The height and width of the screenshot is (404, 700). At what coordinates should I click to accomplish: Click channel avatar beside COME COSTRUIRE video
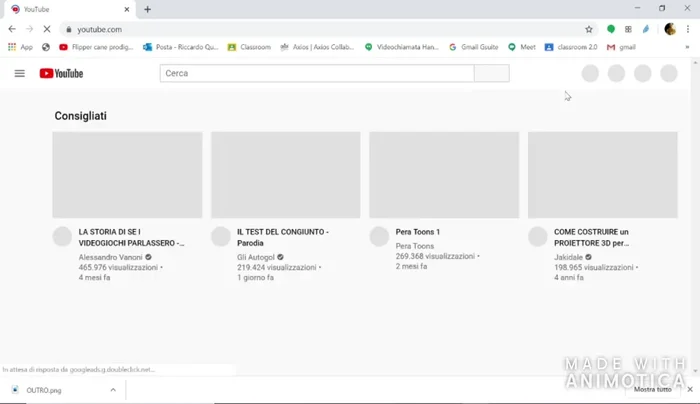[x=538, y=237]
